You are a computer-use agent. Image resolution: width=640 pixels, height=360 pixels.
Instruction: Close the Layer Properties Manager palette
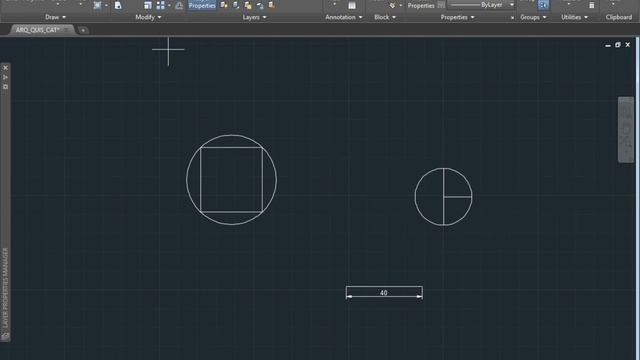click(5, 67)
